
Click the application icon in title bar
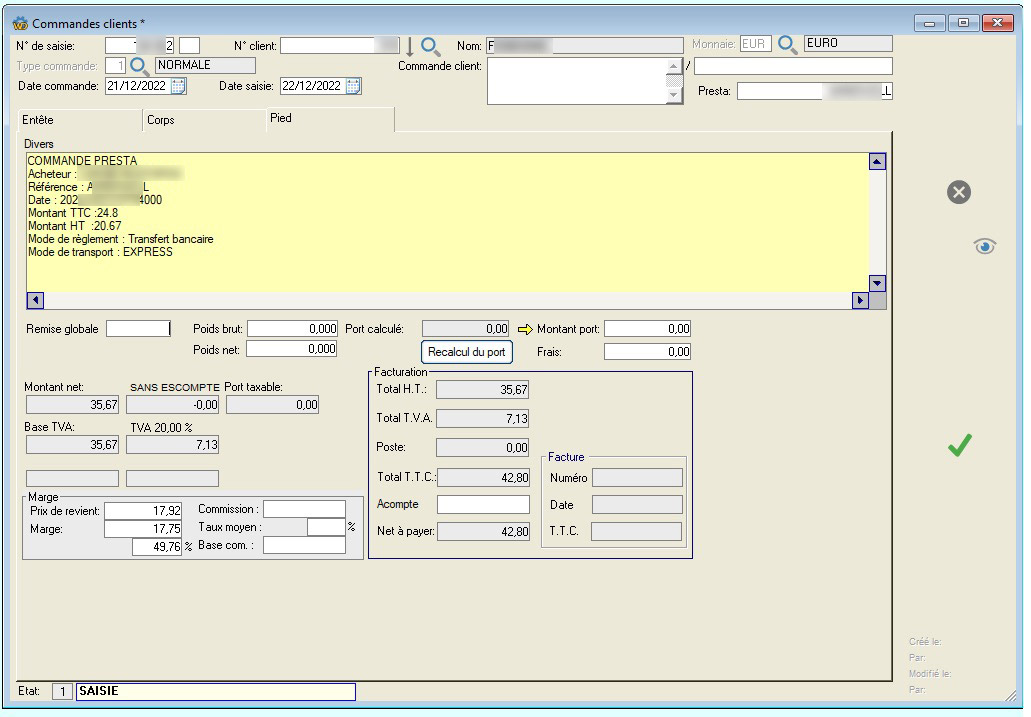pyautogui.click(x=20, y=23)
